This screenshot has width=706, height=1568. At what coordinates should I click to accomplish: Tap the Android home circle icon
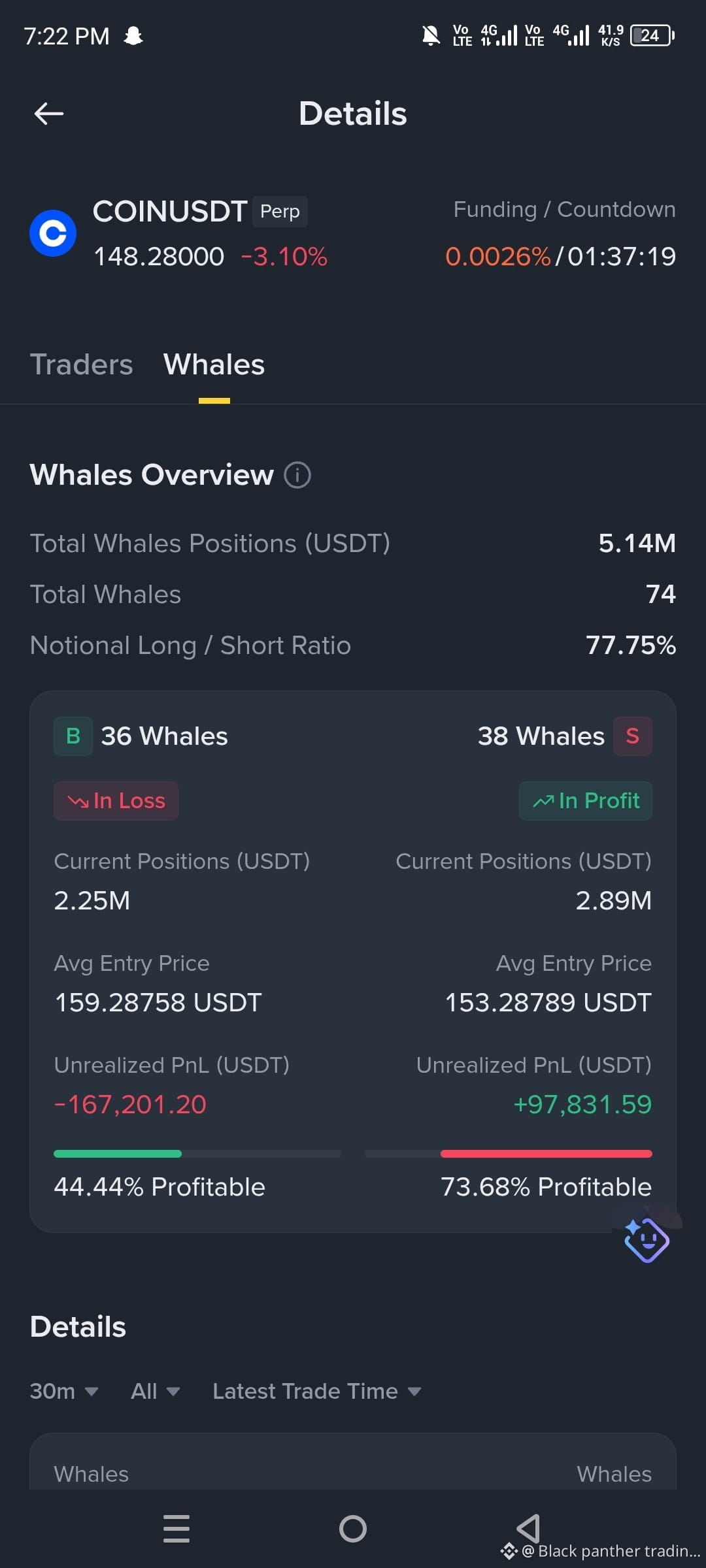point(353,1529)
